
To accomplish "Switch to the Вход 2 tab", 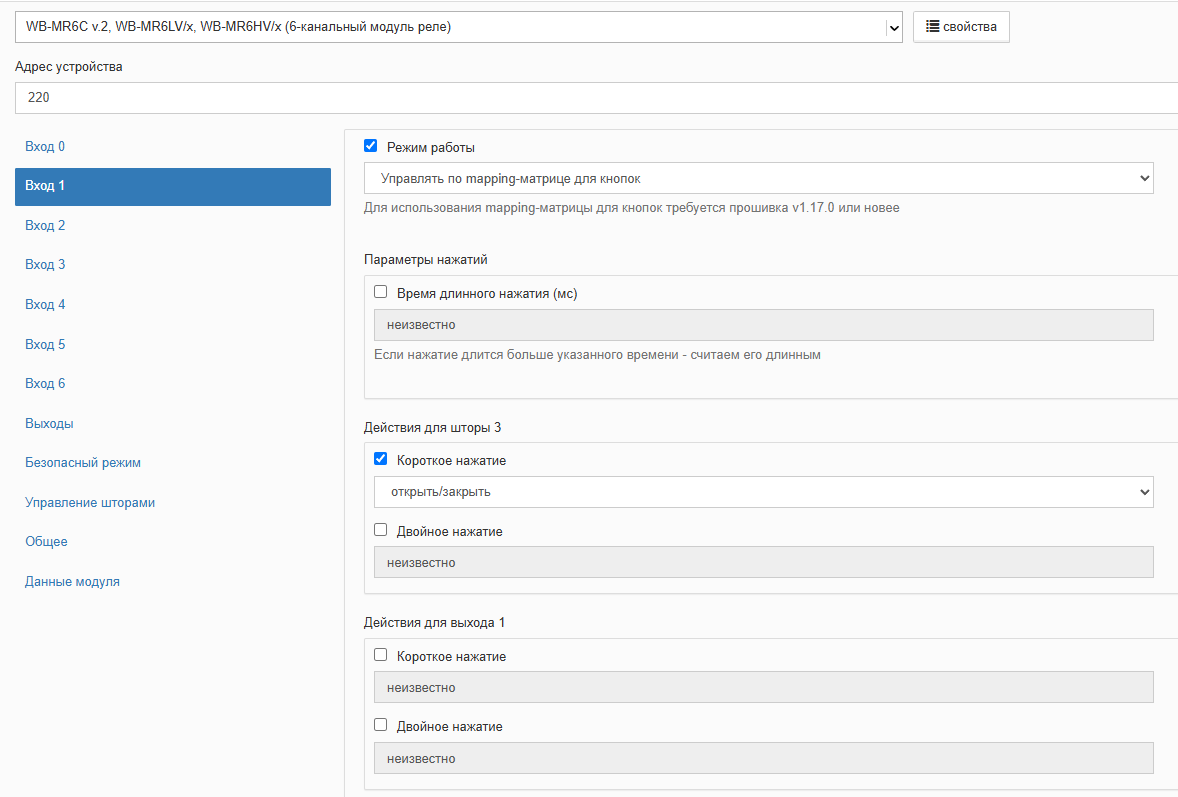I will (x=45, y=226).
